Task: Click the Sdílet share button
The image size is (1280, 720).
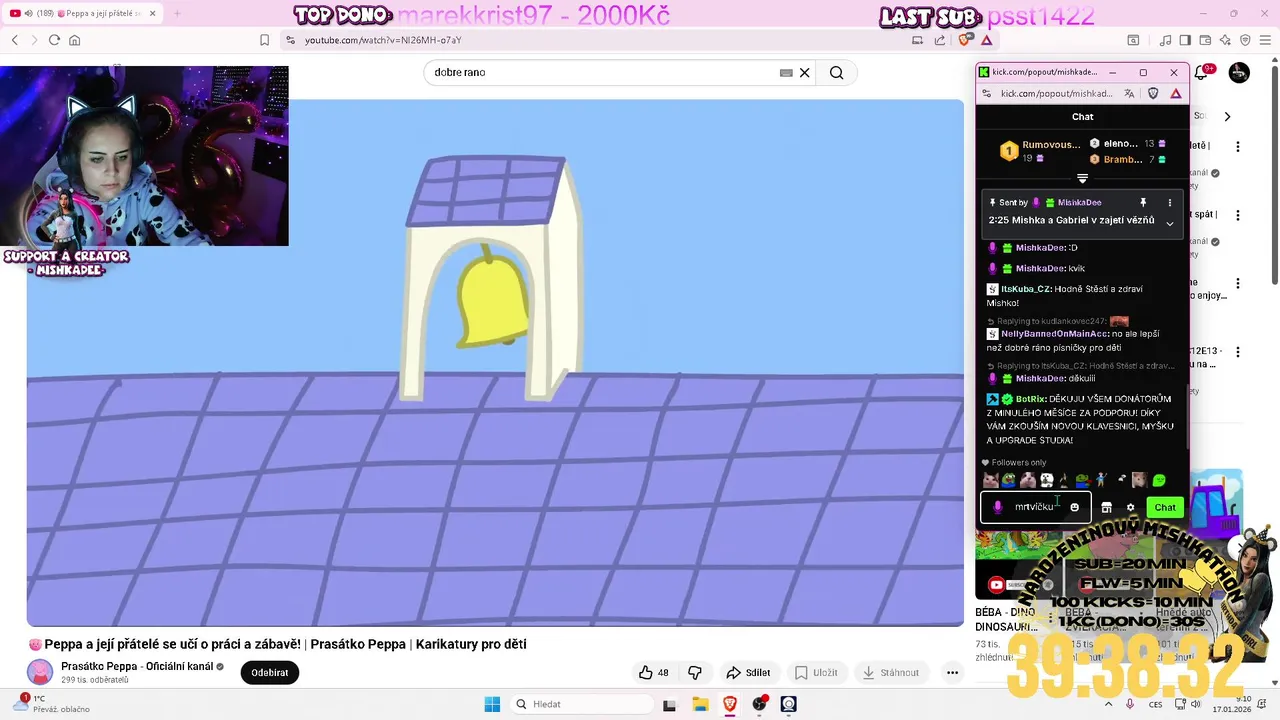Action: click(748, 673)
